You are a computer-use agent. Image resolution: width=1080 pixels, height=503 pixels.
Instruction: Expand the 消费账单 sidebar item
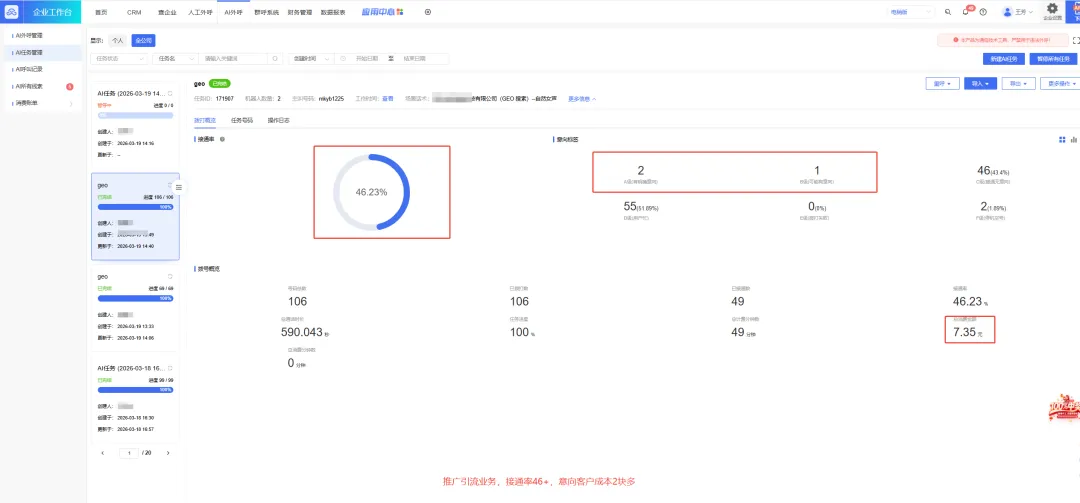41,103
